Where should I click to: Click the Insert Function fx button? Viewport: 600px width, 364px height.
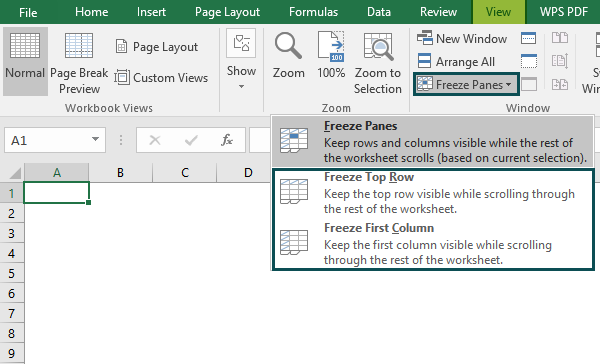tap(227, 140)
